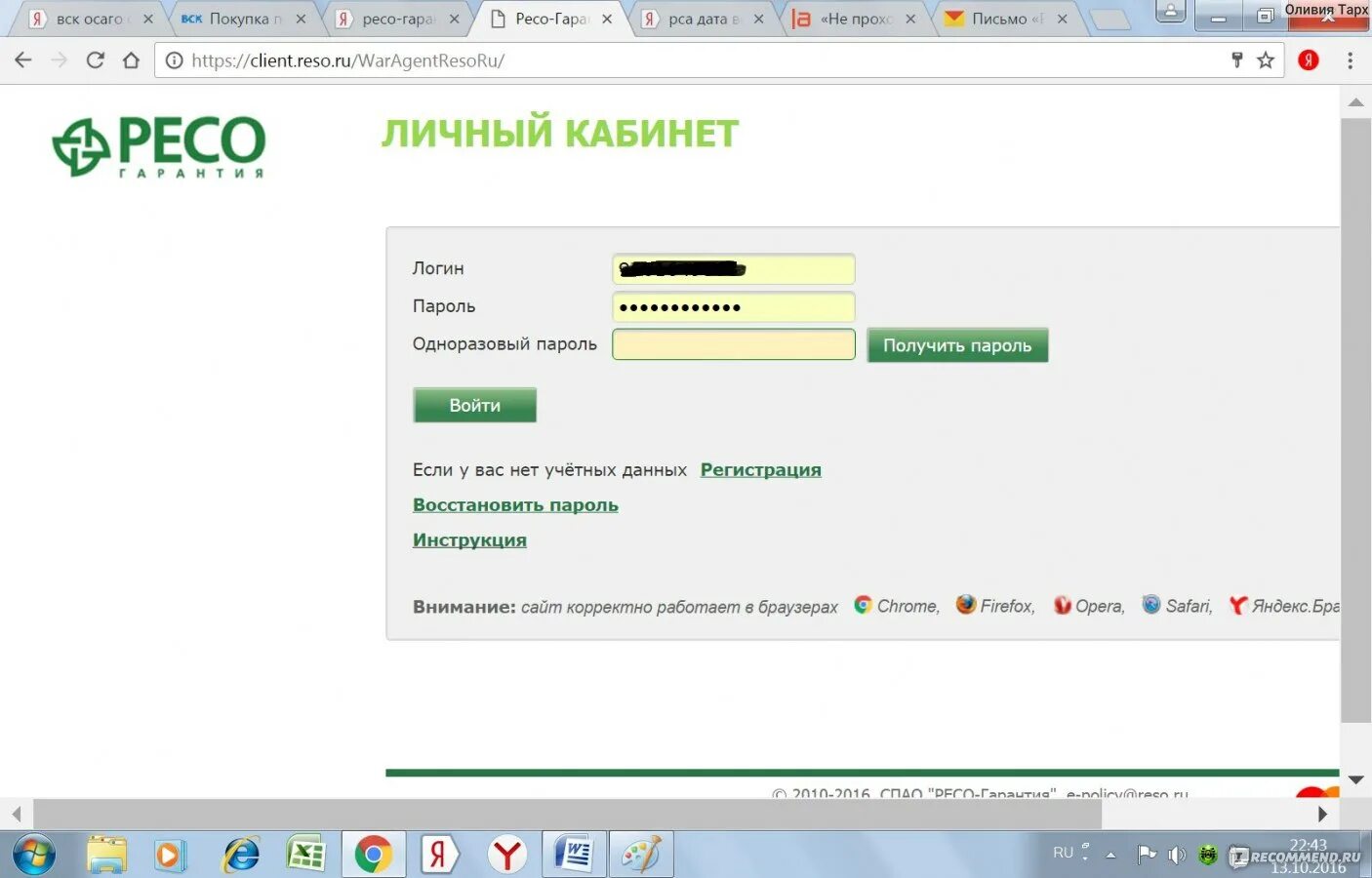Open Windows Explorer from taskbar
The width and height of the screenshot is (1372, 878).
[x=106, y=856]
